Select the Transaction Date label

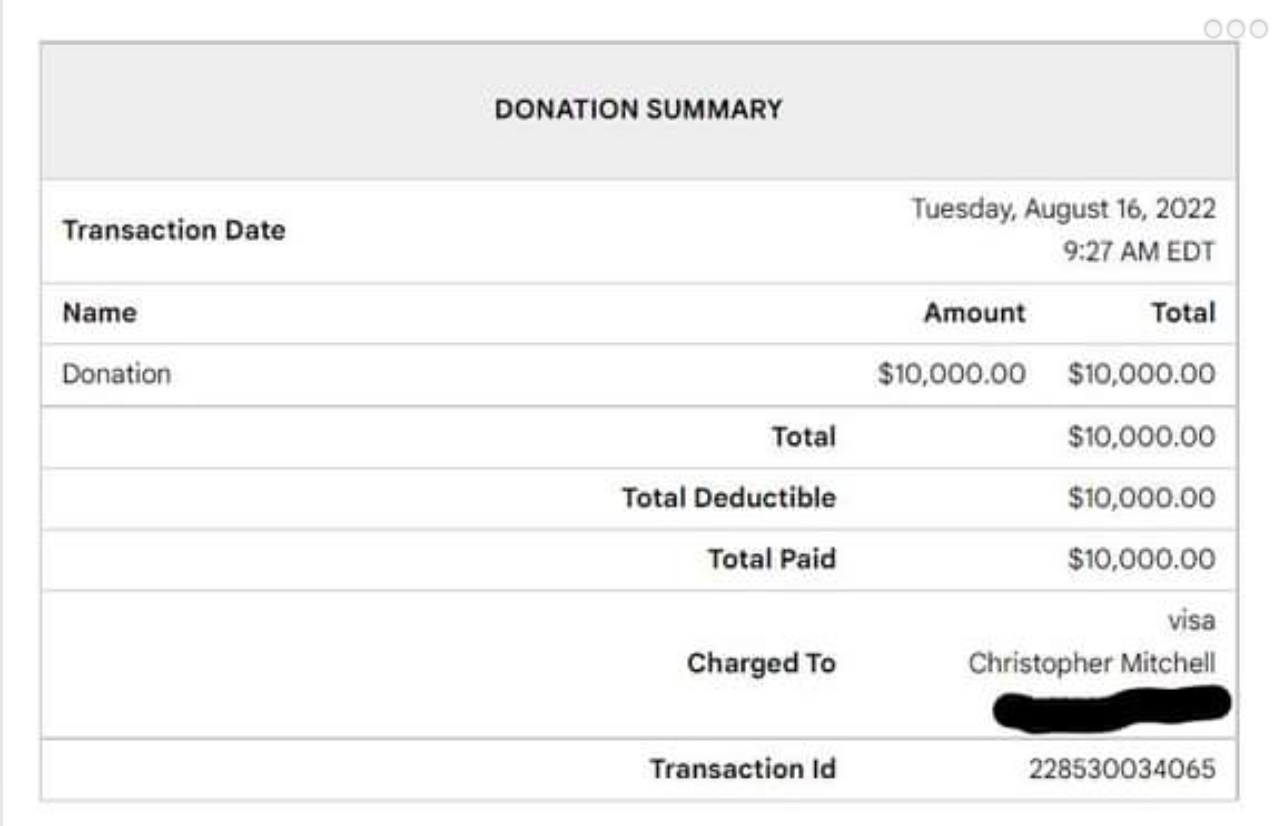point(174,230)
